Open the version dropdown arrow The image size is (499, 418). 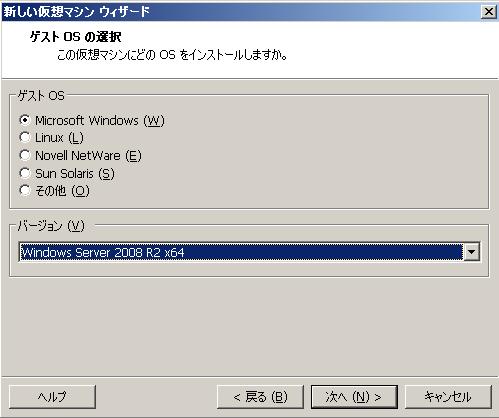point(472,252)
